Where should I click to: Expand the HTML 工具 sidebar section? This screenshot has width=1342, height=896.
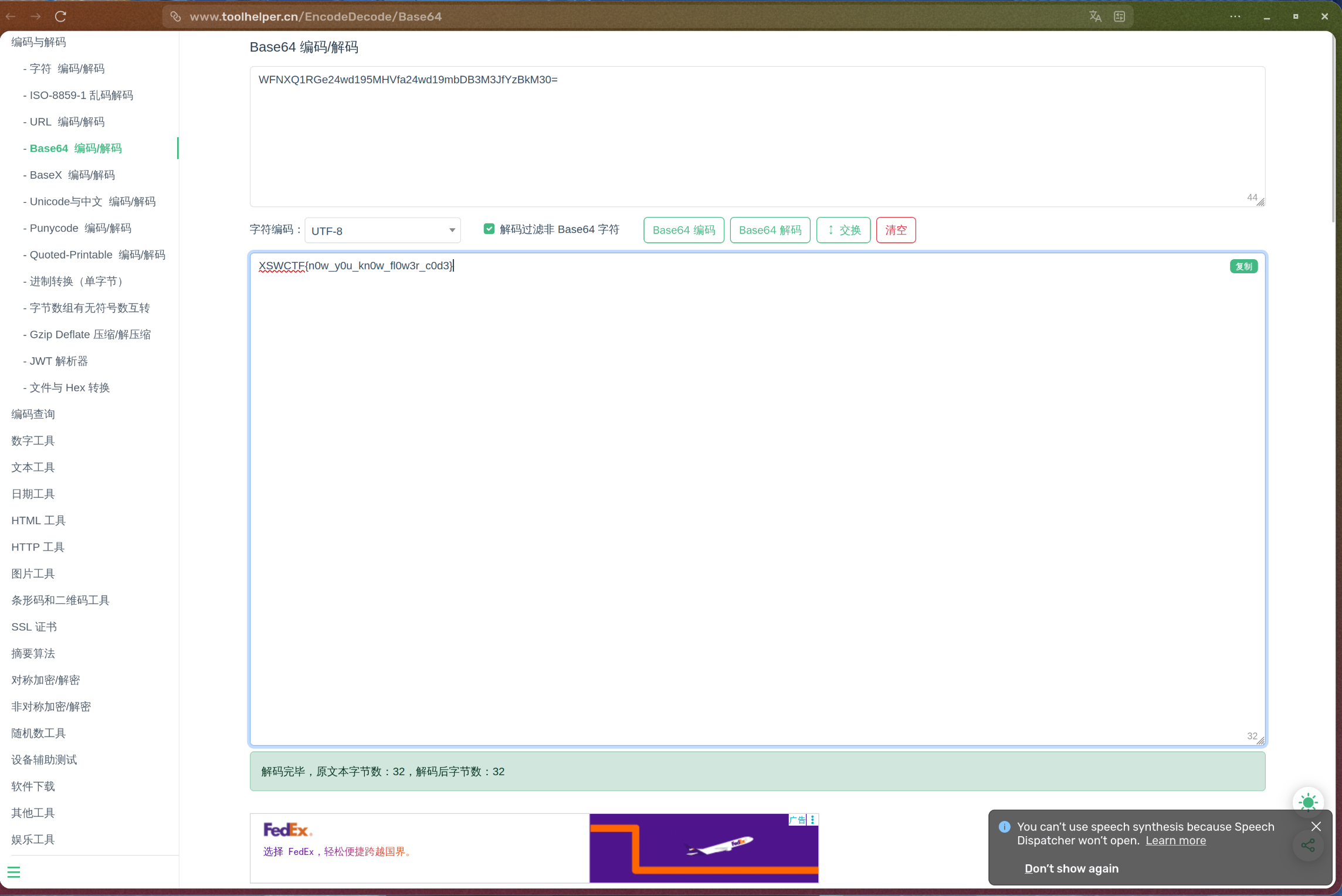(x=38, y=520)
